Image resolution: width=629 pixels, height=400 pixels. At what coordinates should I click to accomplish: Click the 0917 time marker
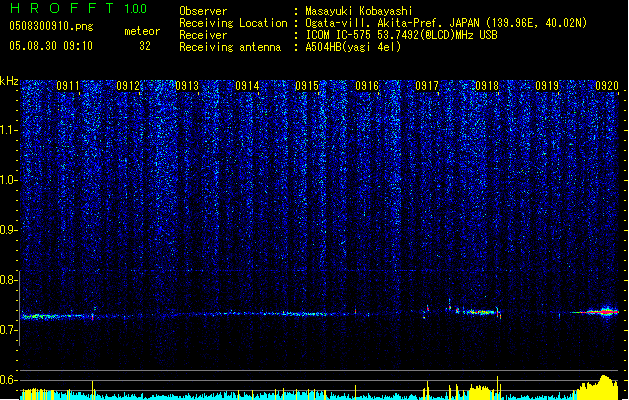(x=427, y=86)
